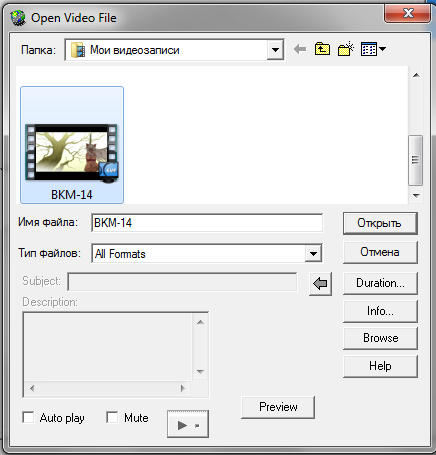Open the Duration... dialog

(x=380, y=283)
